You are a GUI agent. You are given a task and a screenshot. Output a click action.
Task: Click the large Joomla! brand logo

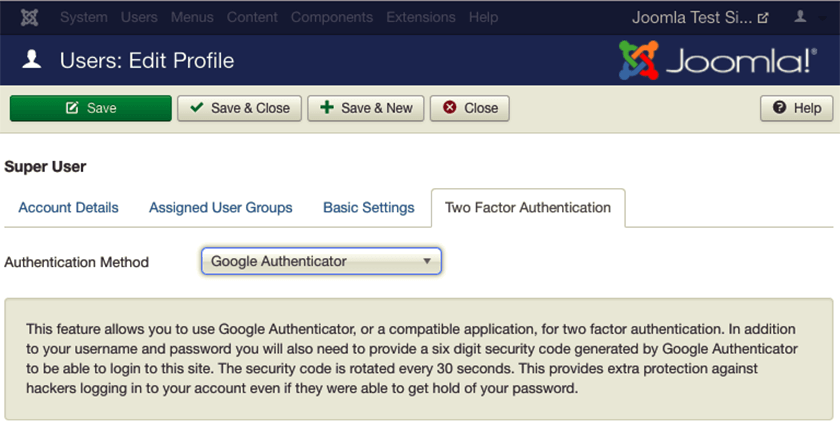pyautogui.click(x=718, y=60)
